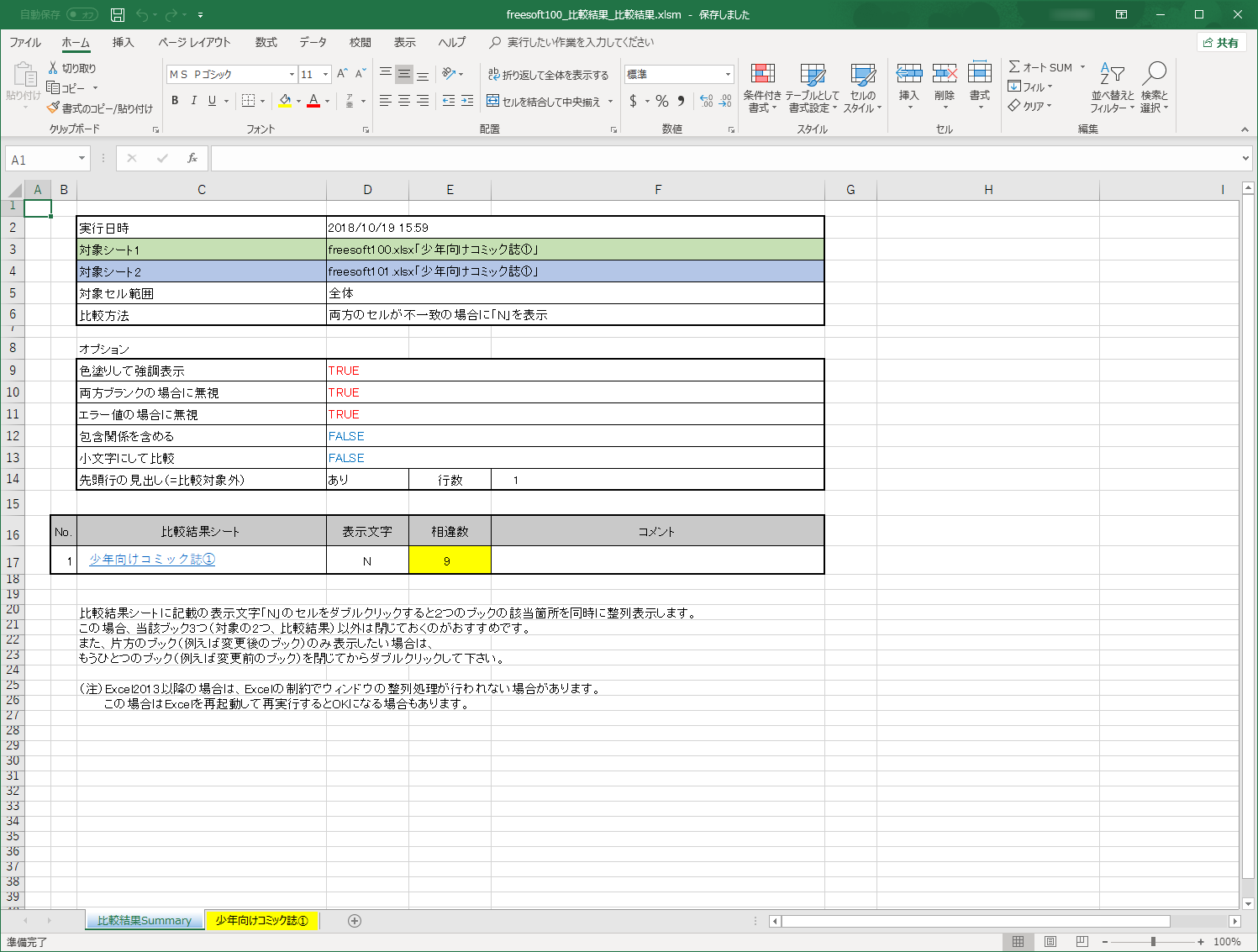Switch to Data (データ) tab

point(313,42)
